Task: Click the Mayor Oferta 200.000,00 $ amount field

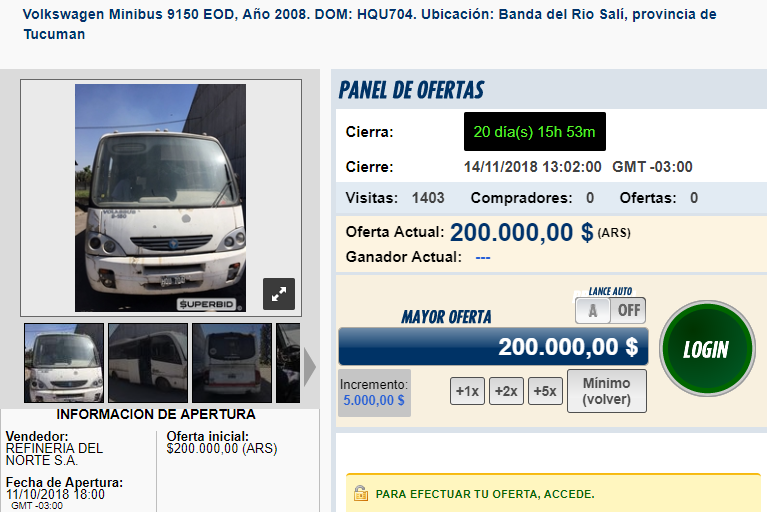Action: (493, 347)
